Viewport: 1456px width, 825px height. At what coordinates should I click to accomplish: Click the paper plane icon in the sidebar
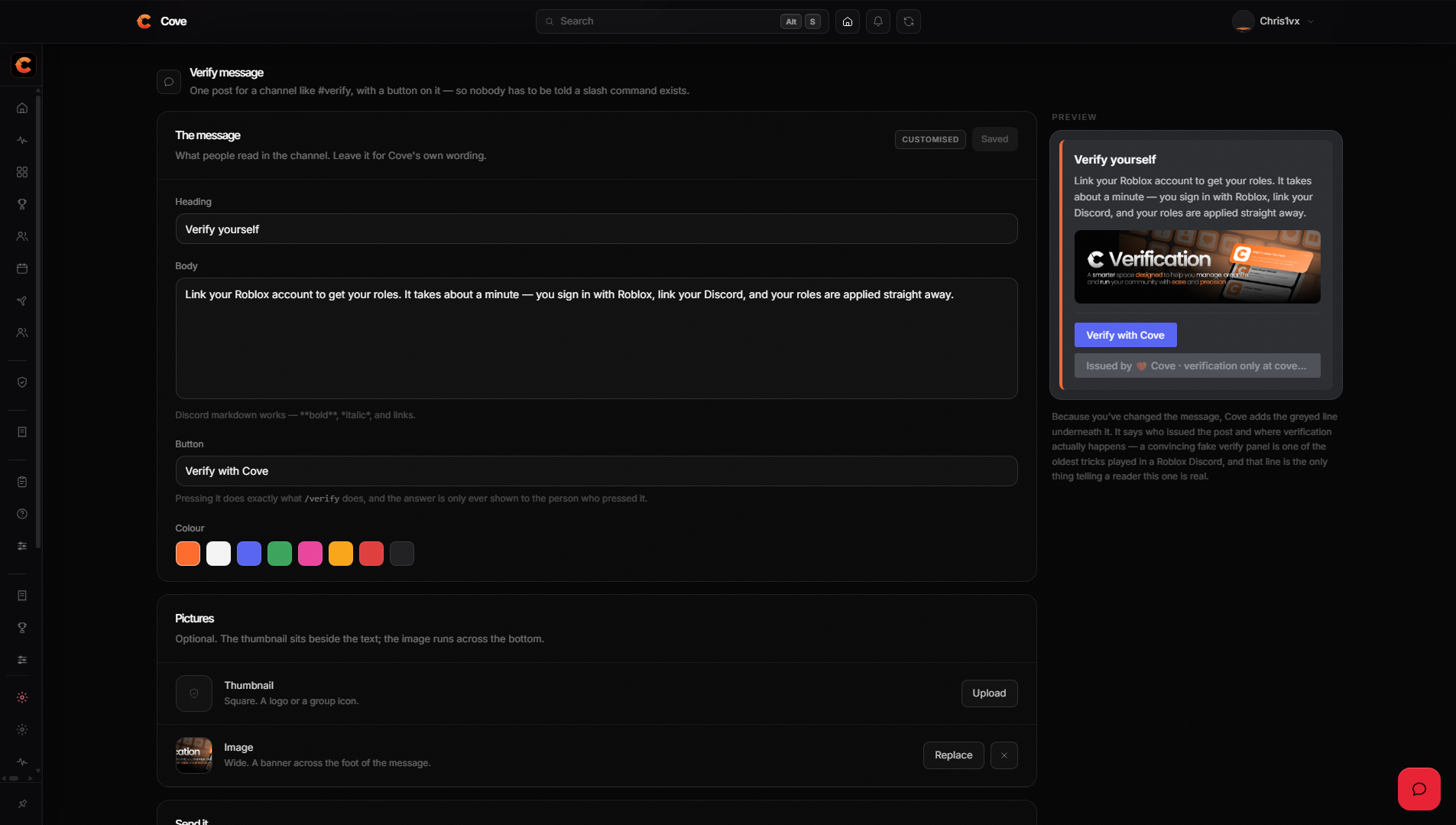(22, 300)
